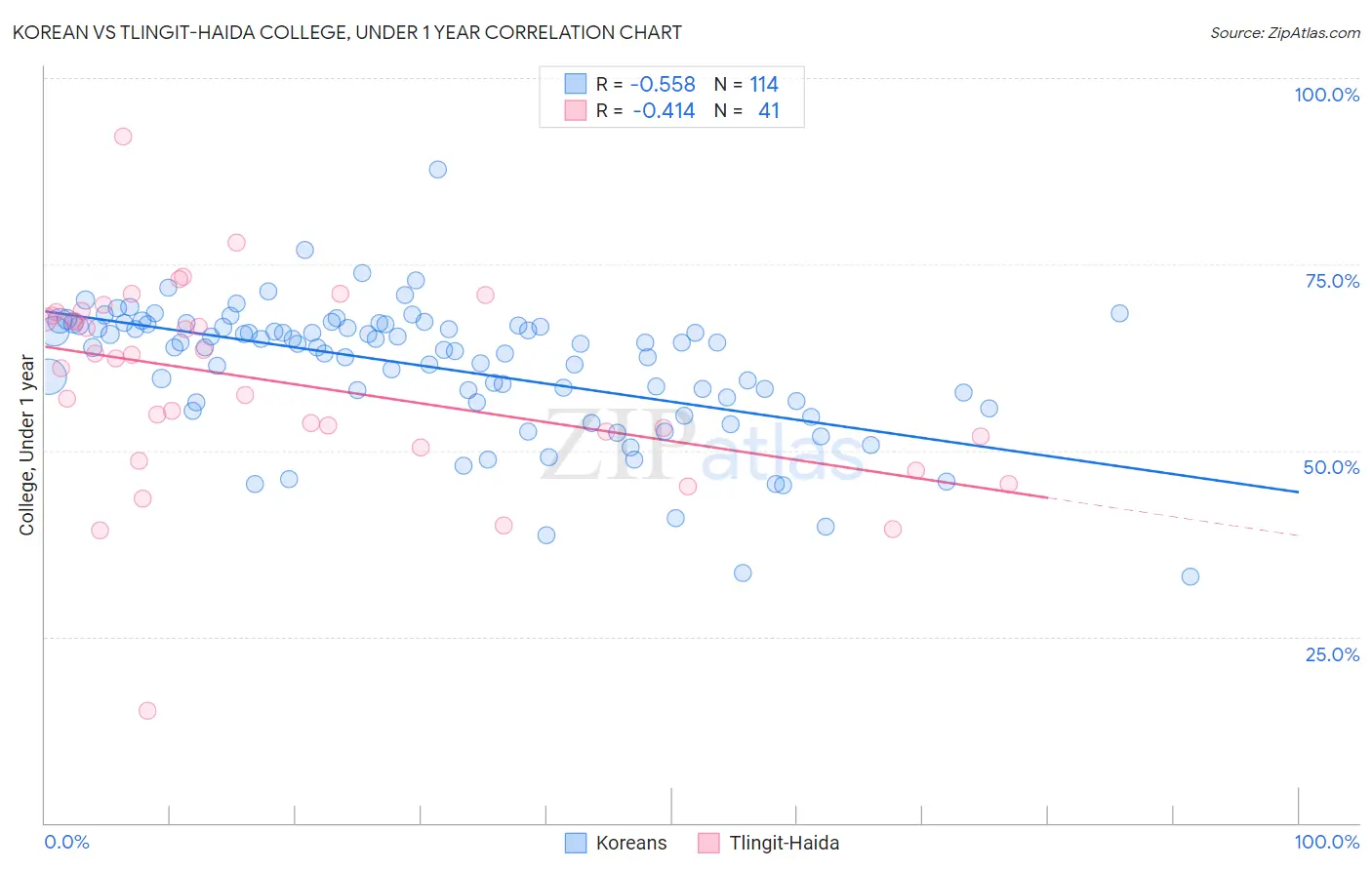Click the pink R = -0.414 stats swatch

pos(576,110)
